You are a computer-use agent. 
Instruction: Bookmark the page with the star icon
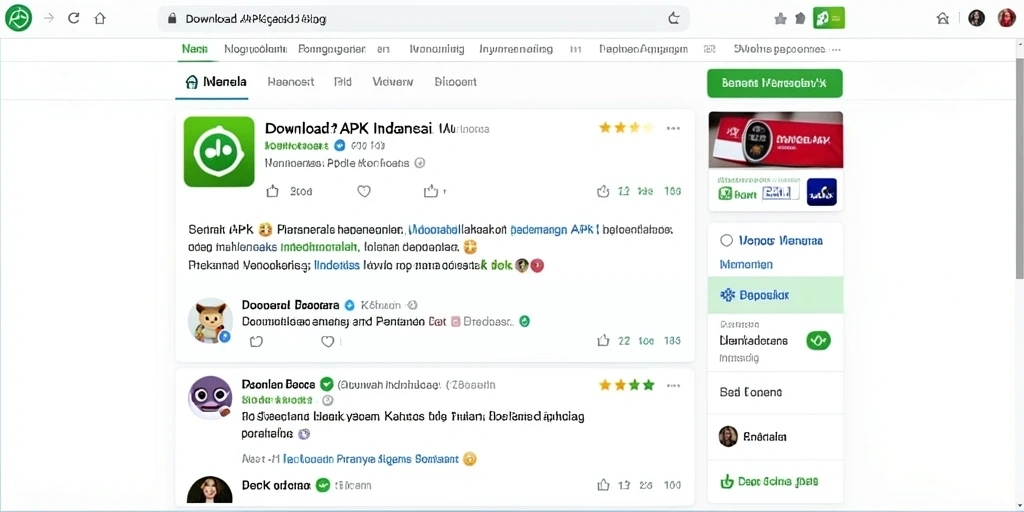780,19
